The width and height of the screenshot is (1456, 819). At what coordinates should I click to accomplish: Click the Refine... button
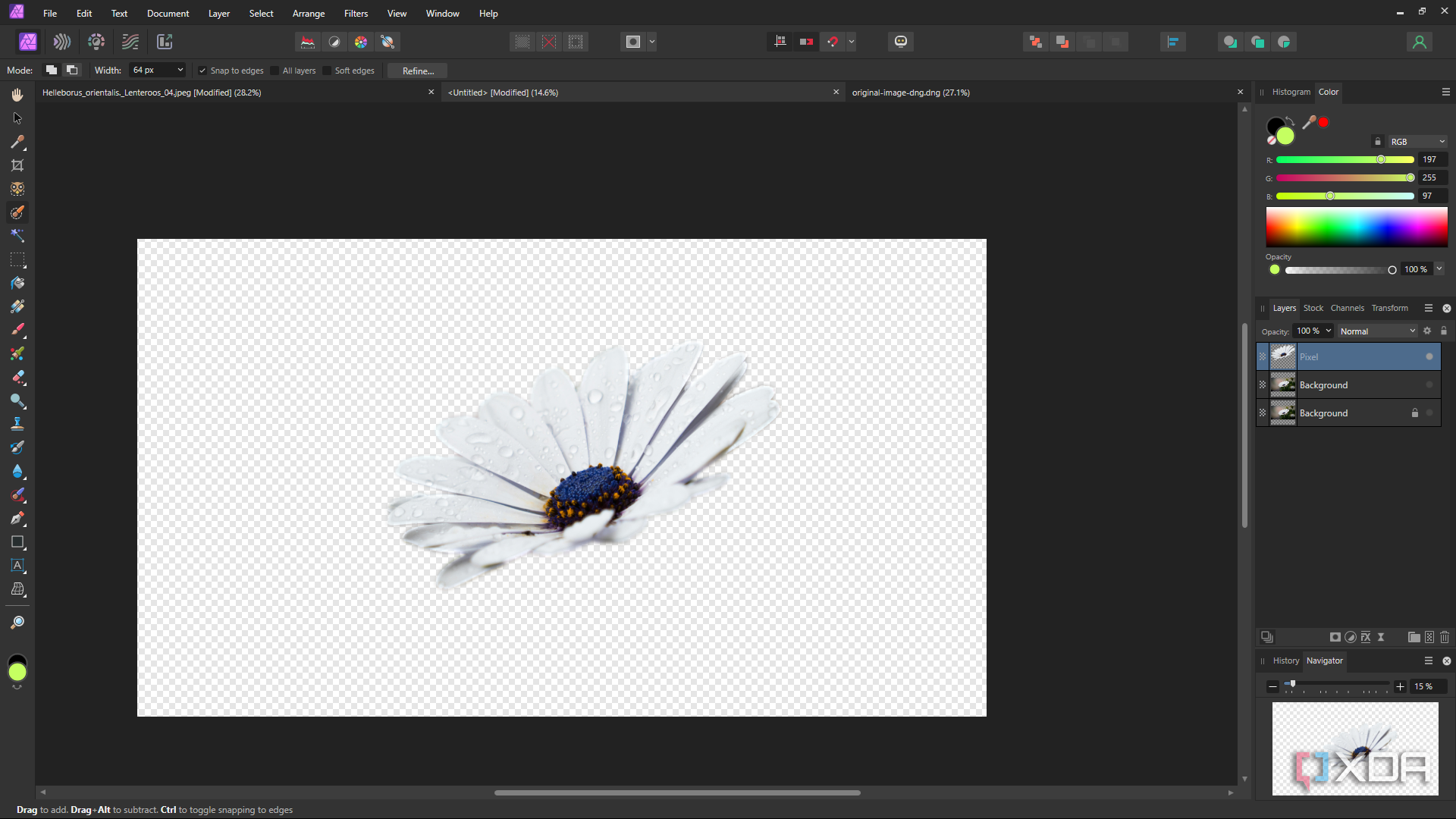click(x=418, y=71)
